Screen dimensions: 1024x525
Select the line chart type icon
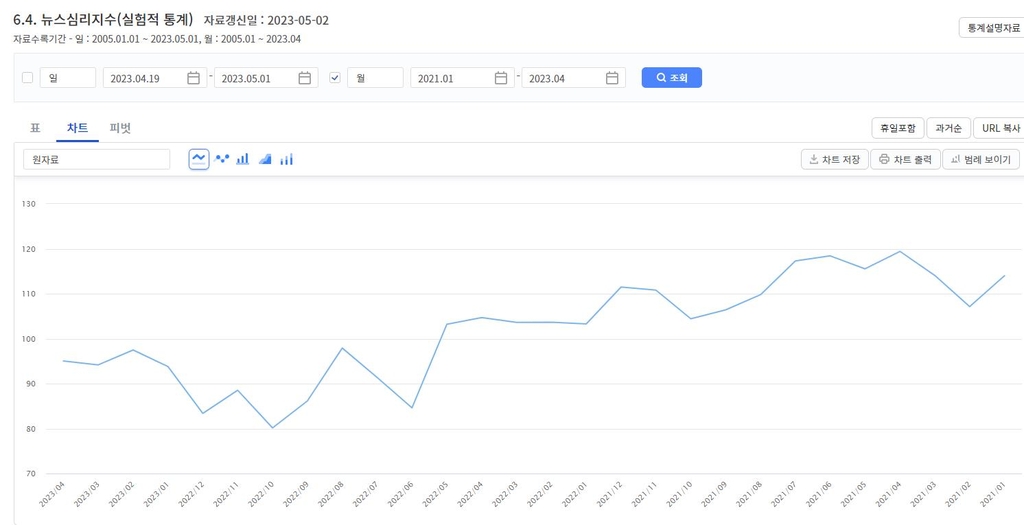click(x=199, y=159)
